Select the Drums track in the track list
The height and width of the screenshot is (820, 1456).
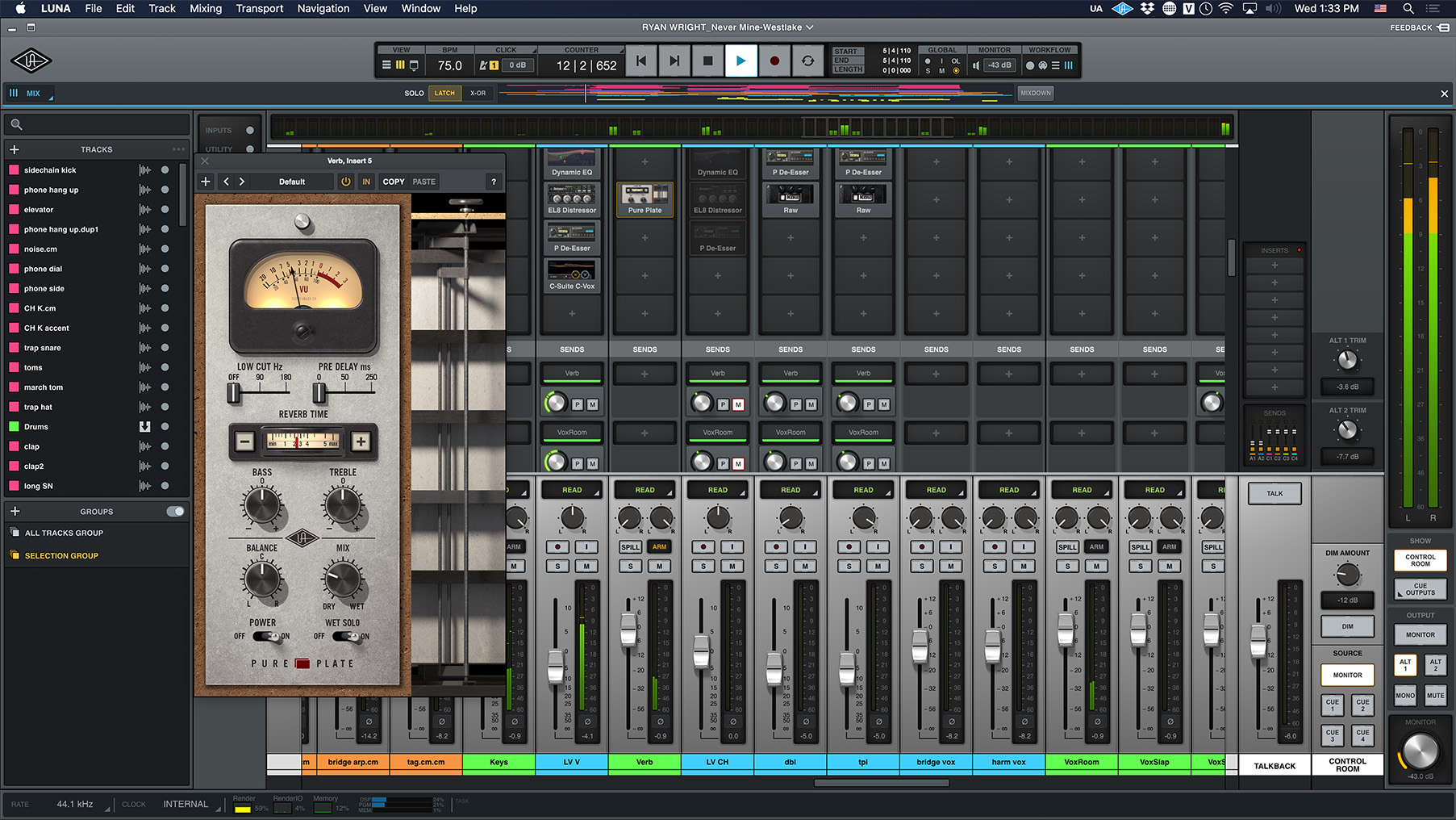click(38, 426)
